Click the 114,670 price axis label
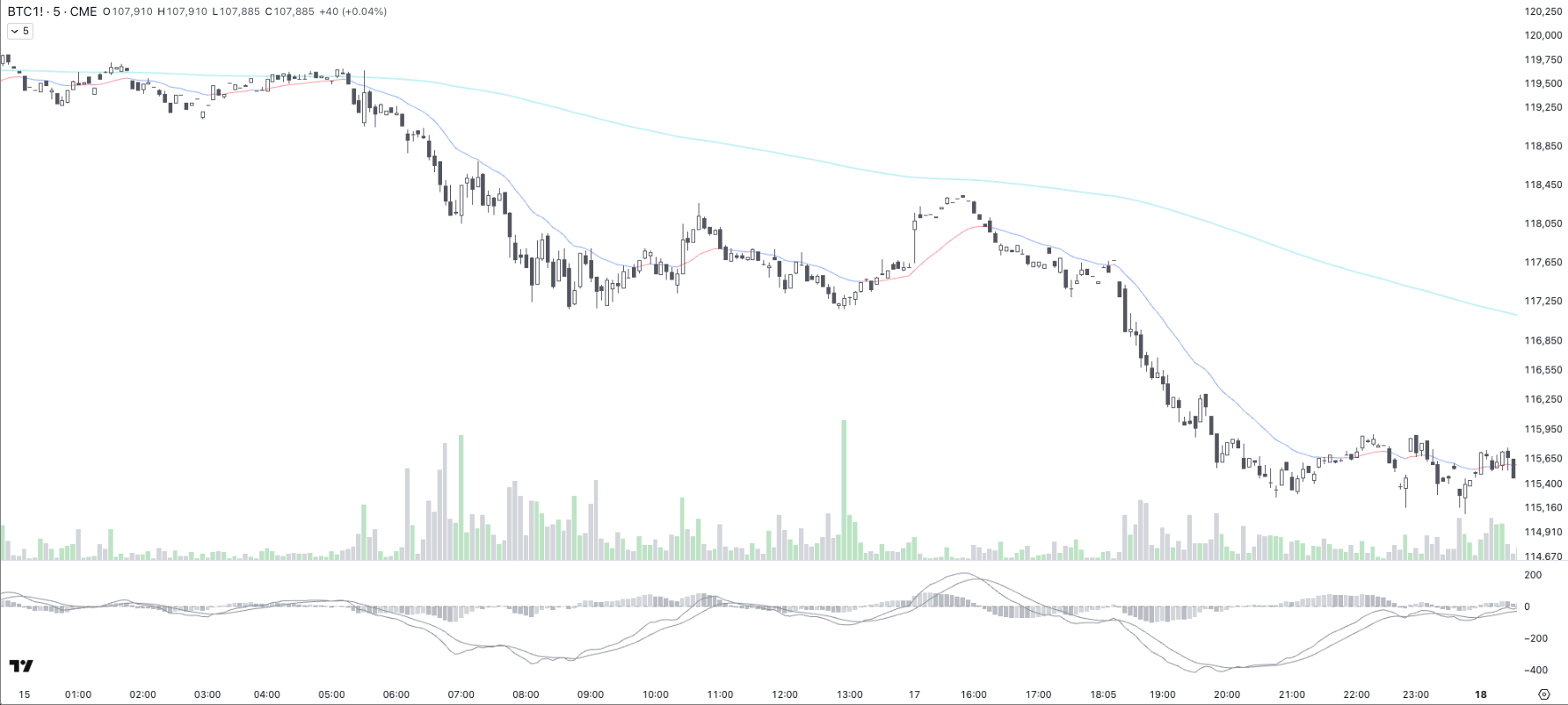The image size is (1568, 705). click(x=1543, y=556)
